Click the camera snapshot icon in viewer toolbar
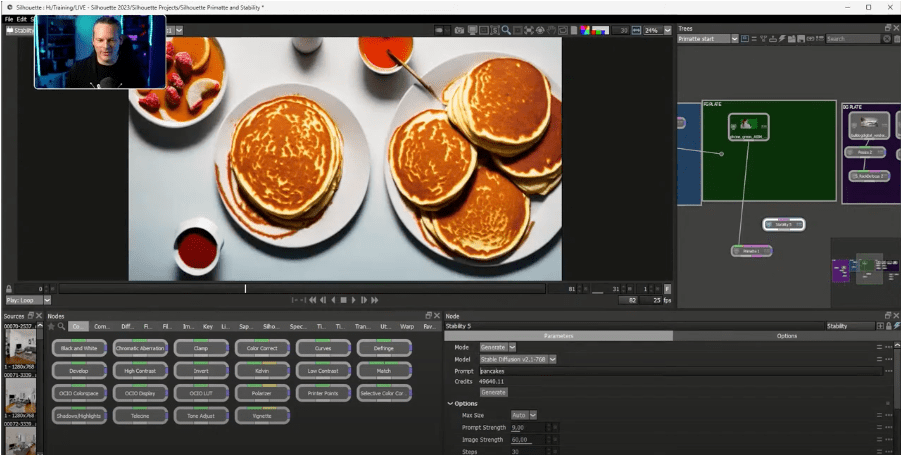 tap(459, 30)
